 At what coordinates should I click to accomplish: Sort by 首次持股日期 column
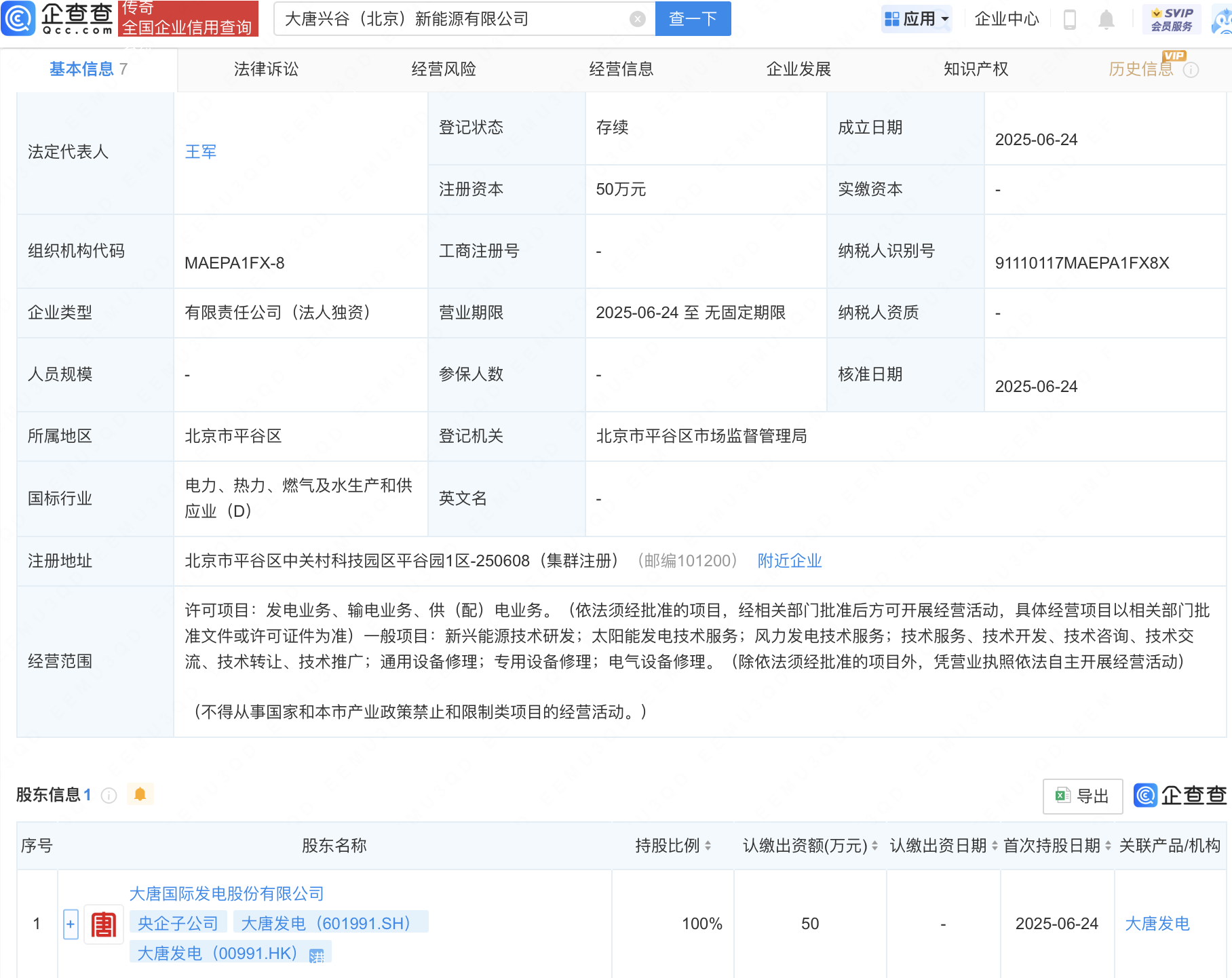tap(1108, 846)
